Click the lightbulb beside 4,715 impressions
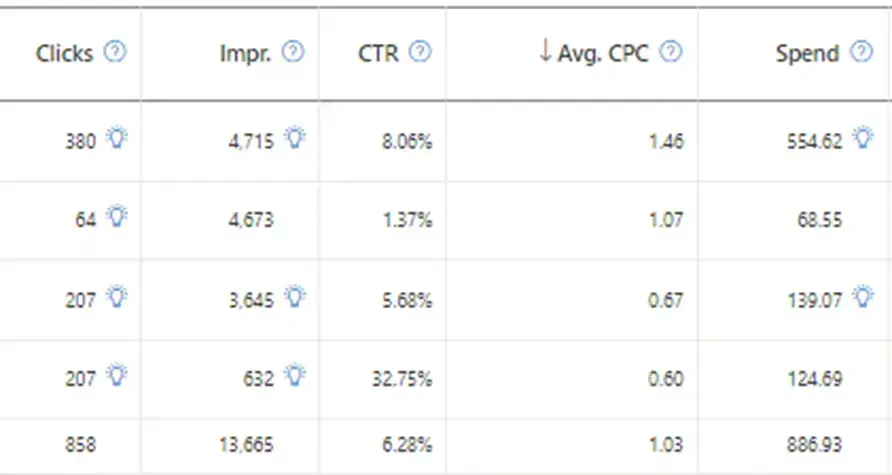 click(x=295, y=140)
